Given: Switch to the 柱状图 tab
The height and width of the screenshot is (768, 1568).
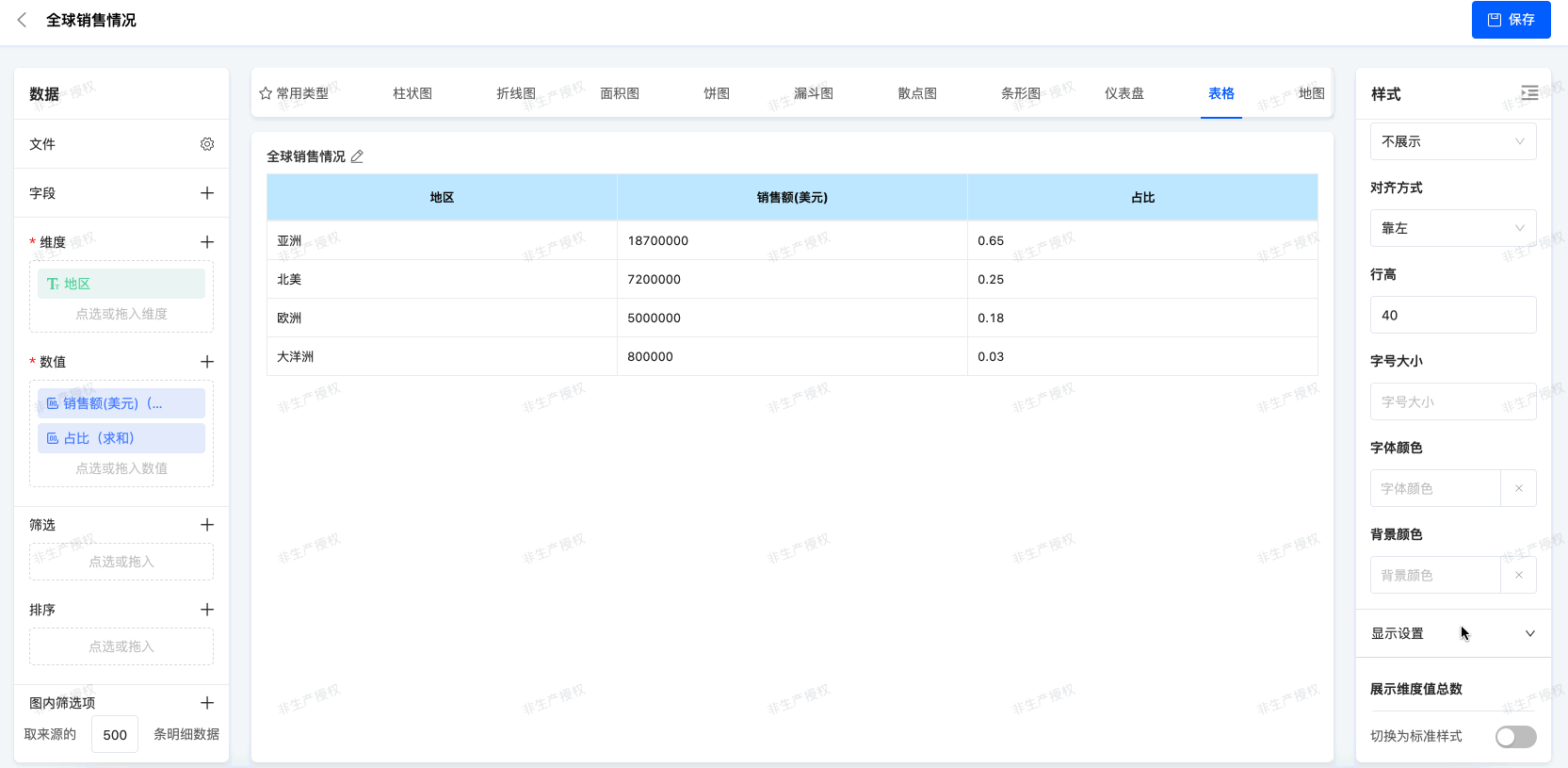Looking at the screenshot, I should pyautogui.click(x=412, y=93).
